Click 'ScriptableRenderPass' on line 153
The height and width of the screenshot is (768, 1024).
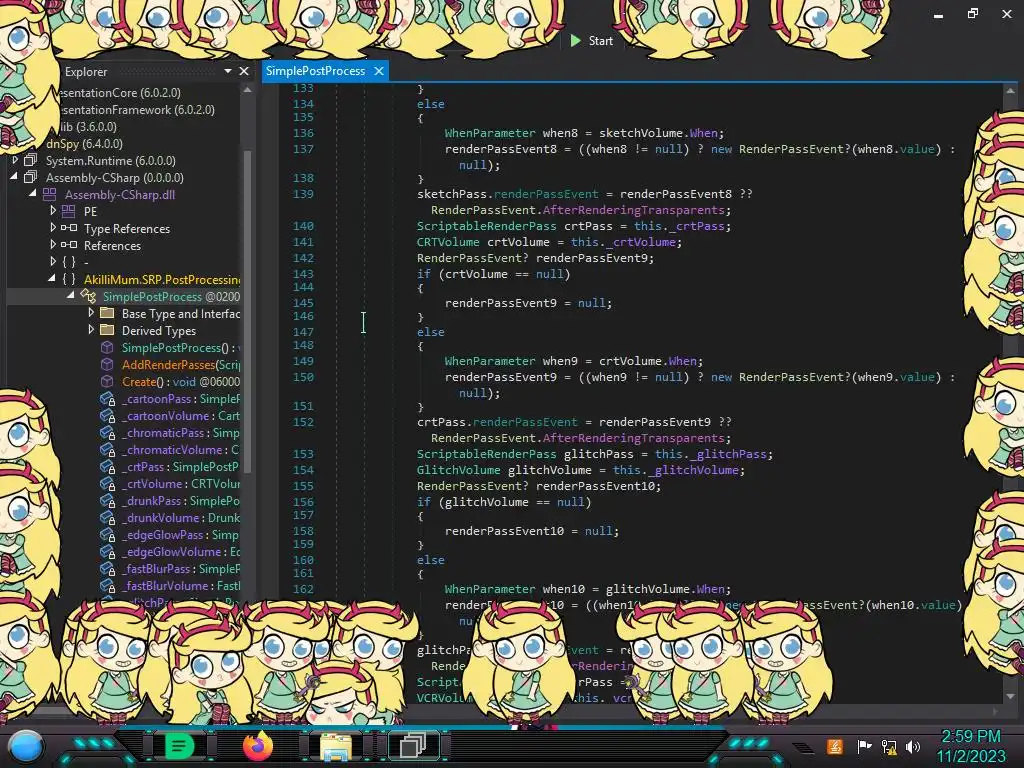point(487,454)
